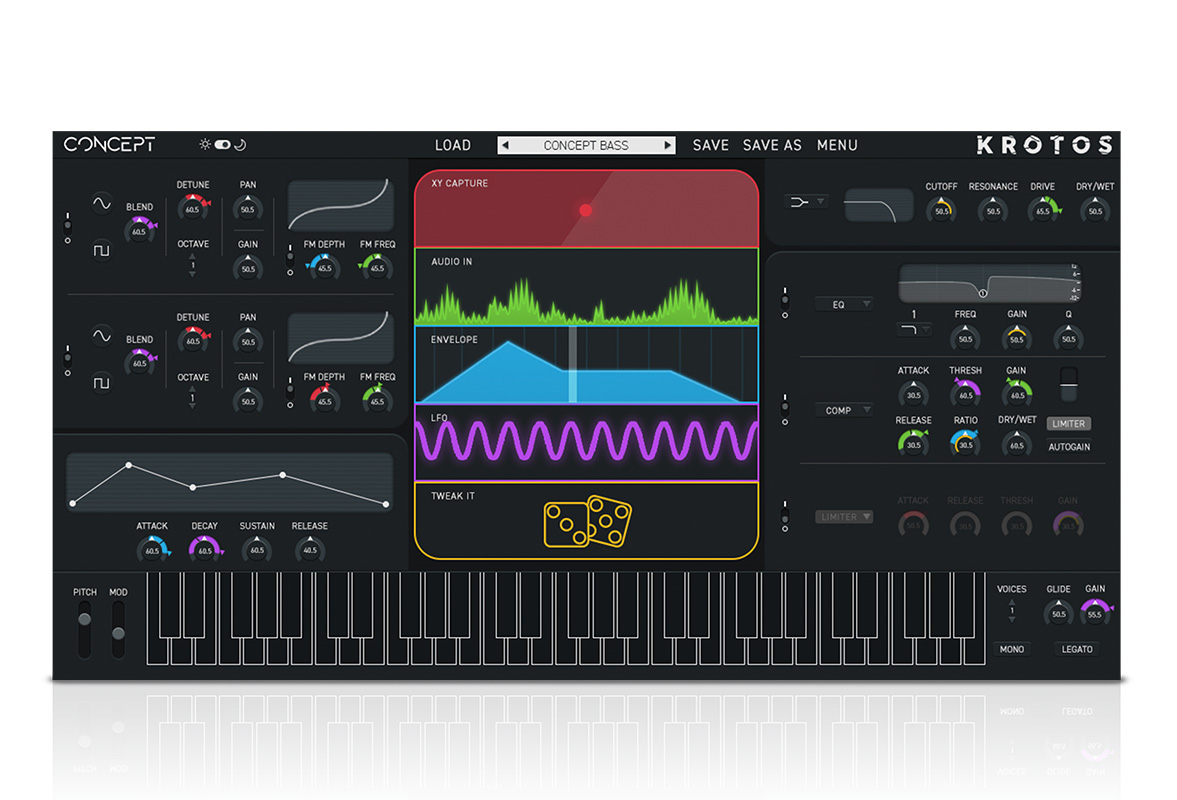The image size is (1177, 800).
Task: Select the sine waveform in the bottom oscillator
Action: pos(101,335)
